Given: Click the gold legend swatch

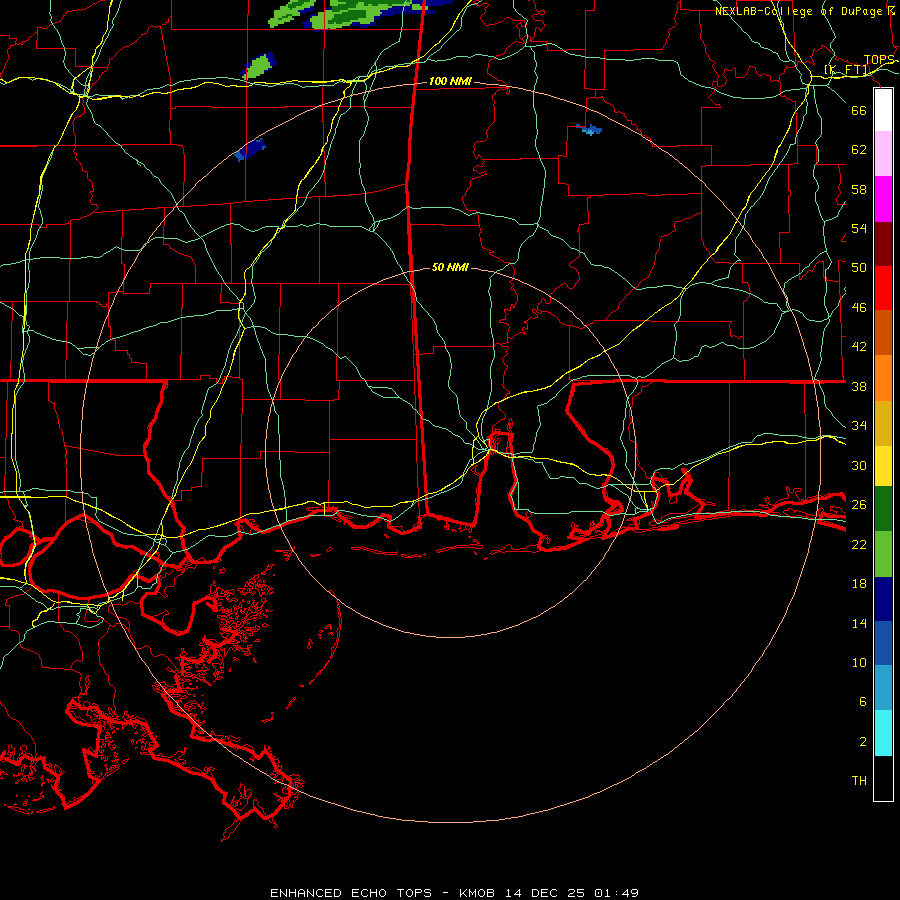Looking at the screenshot, I should click(x=883, y=423).
